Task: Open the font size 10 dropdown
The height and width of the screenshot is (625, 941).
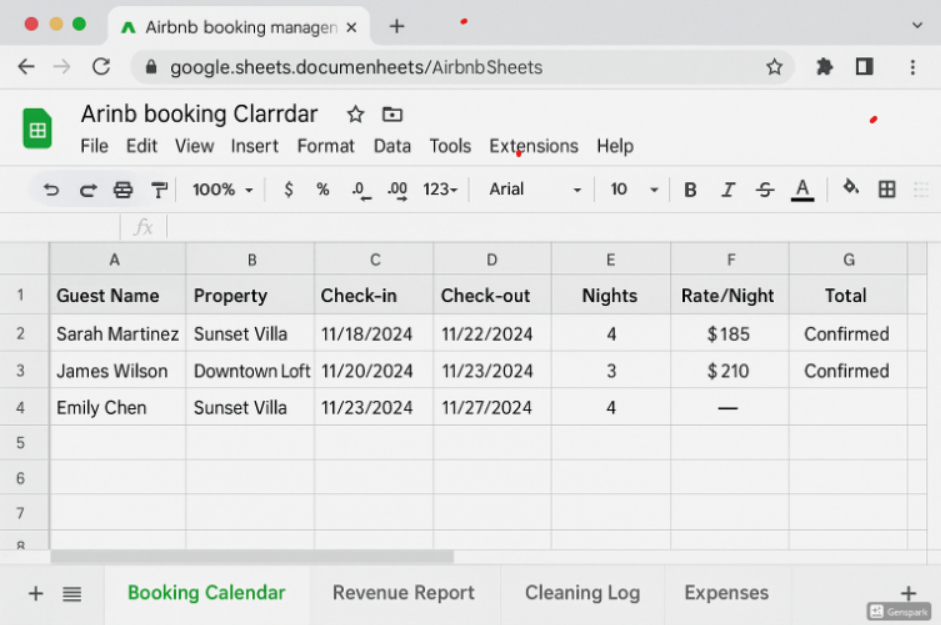Action: (634, 190)
